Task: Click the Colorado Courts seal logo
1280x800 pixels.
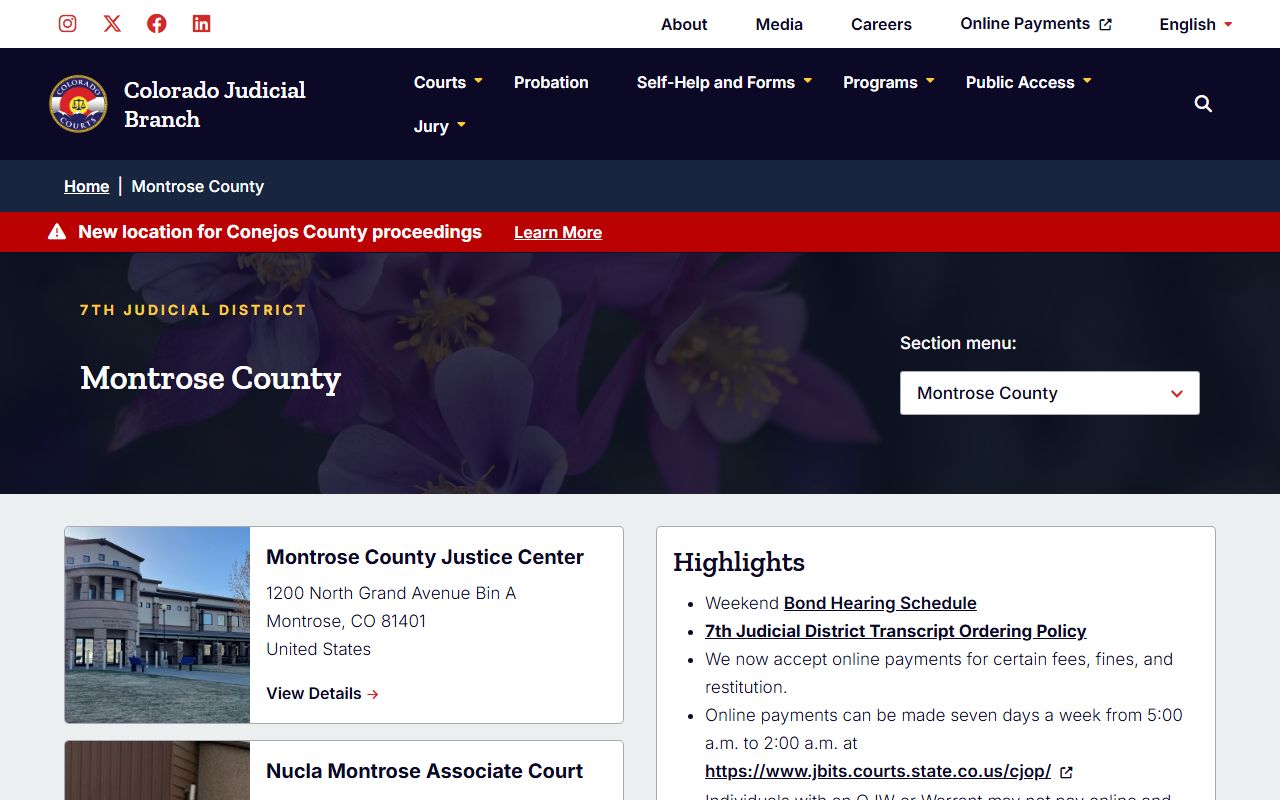Action: pyautogui.click(x=78, y=104)
